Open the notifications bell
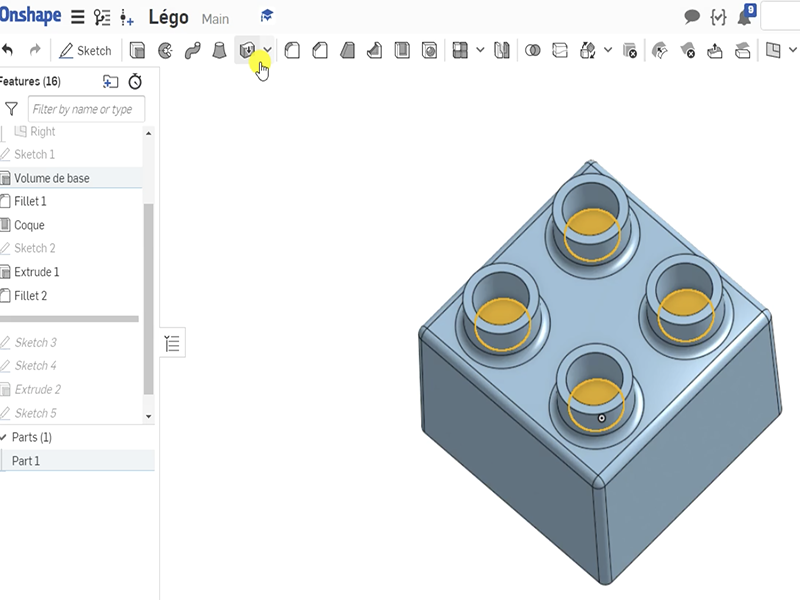Screen dimensions: 800x600 745,17
